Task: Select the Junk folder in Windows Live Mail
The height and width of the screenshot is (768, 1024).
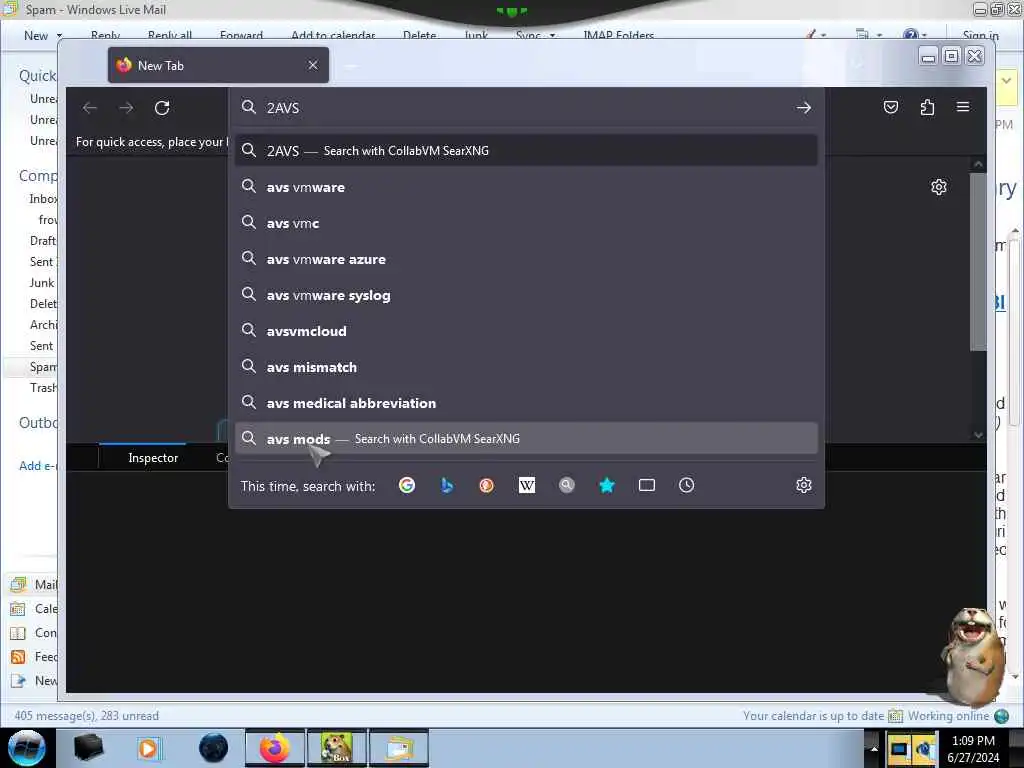Action: 42,283
